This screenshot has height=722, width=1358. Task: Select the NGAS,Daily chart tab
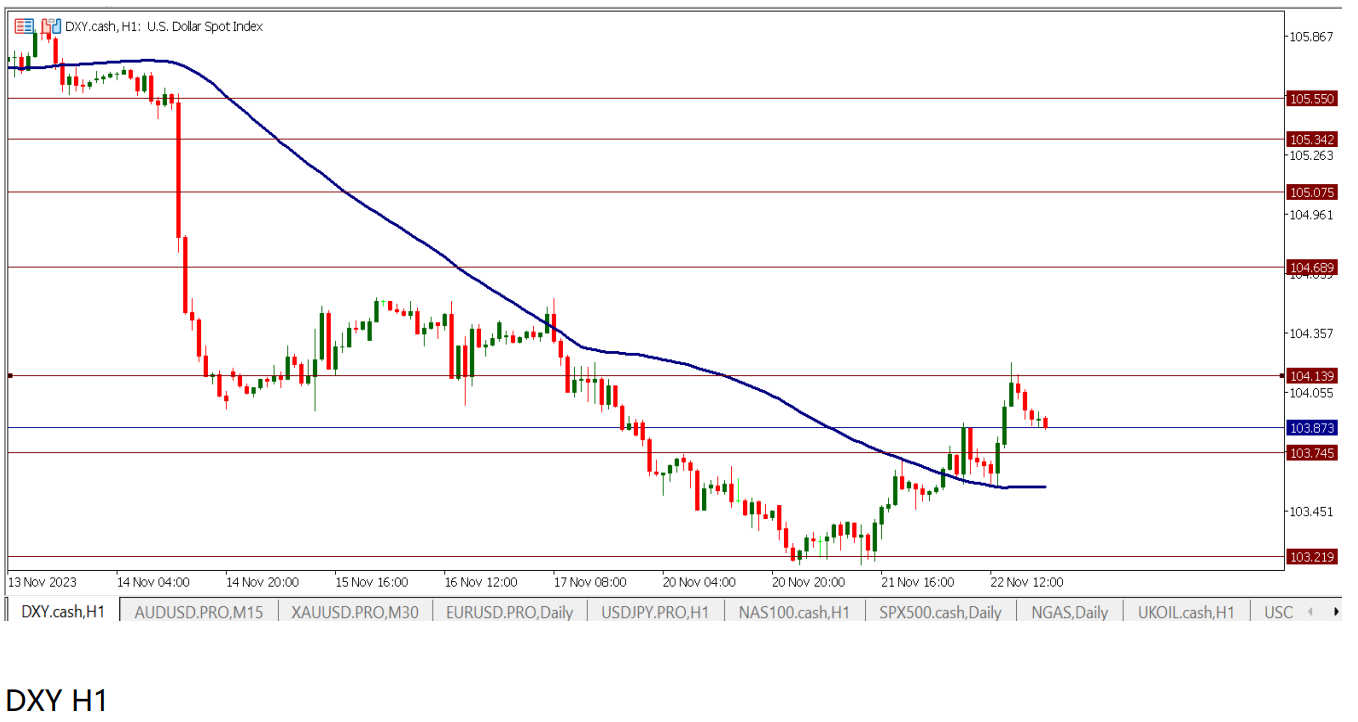point(1069,612)
